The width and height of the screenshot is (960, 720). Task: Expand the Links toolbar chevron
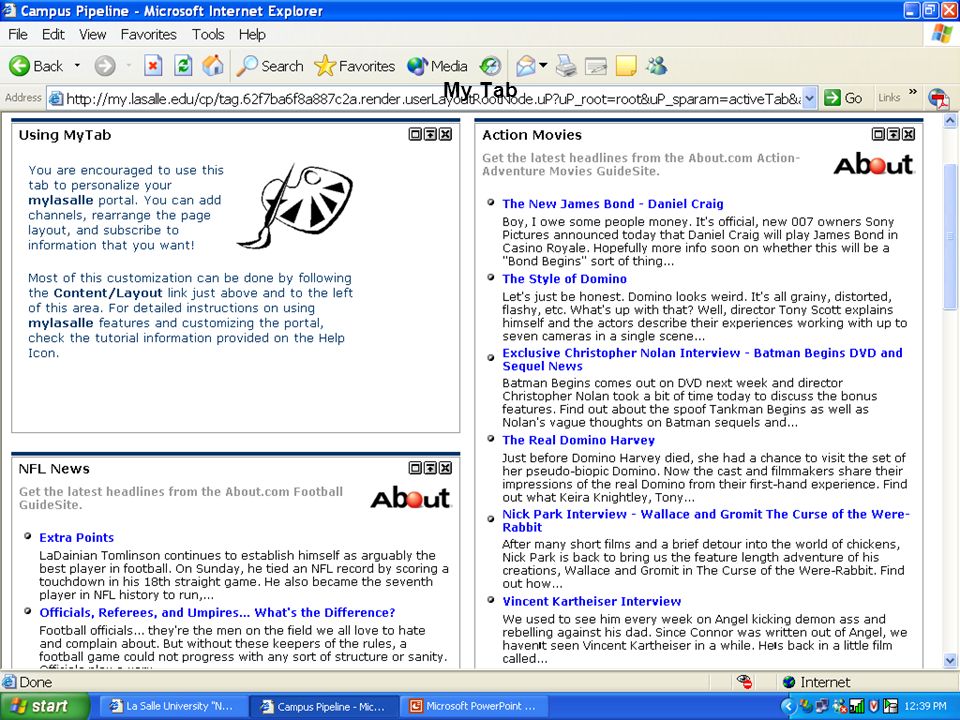click(912, 92)
